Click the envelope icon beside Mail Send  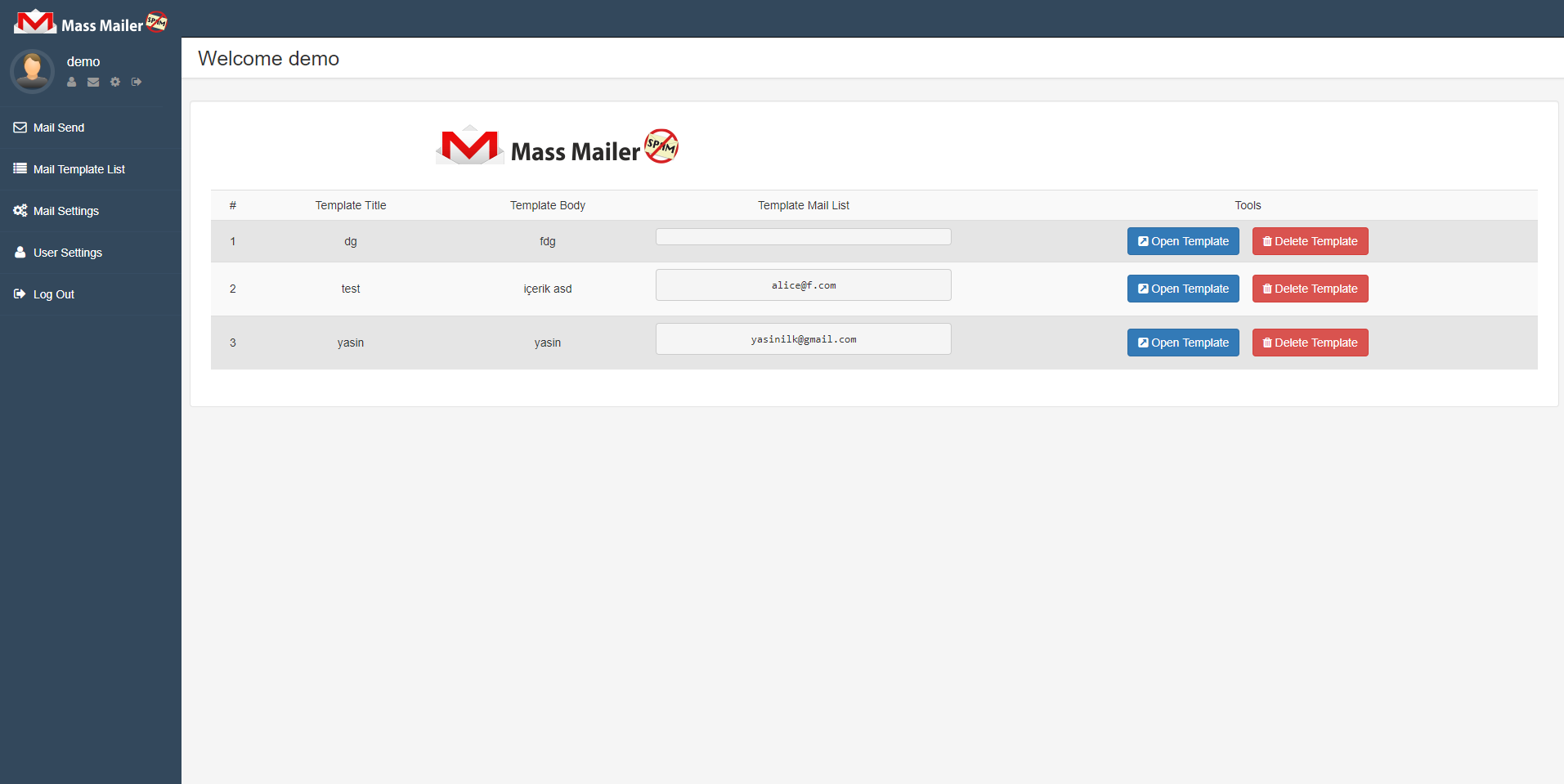(20, 128)
